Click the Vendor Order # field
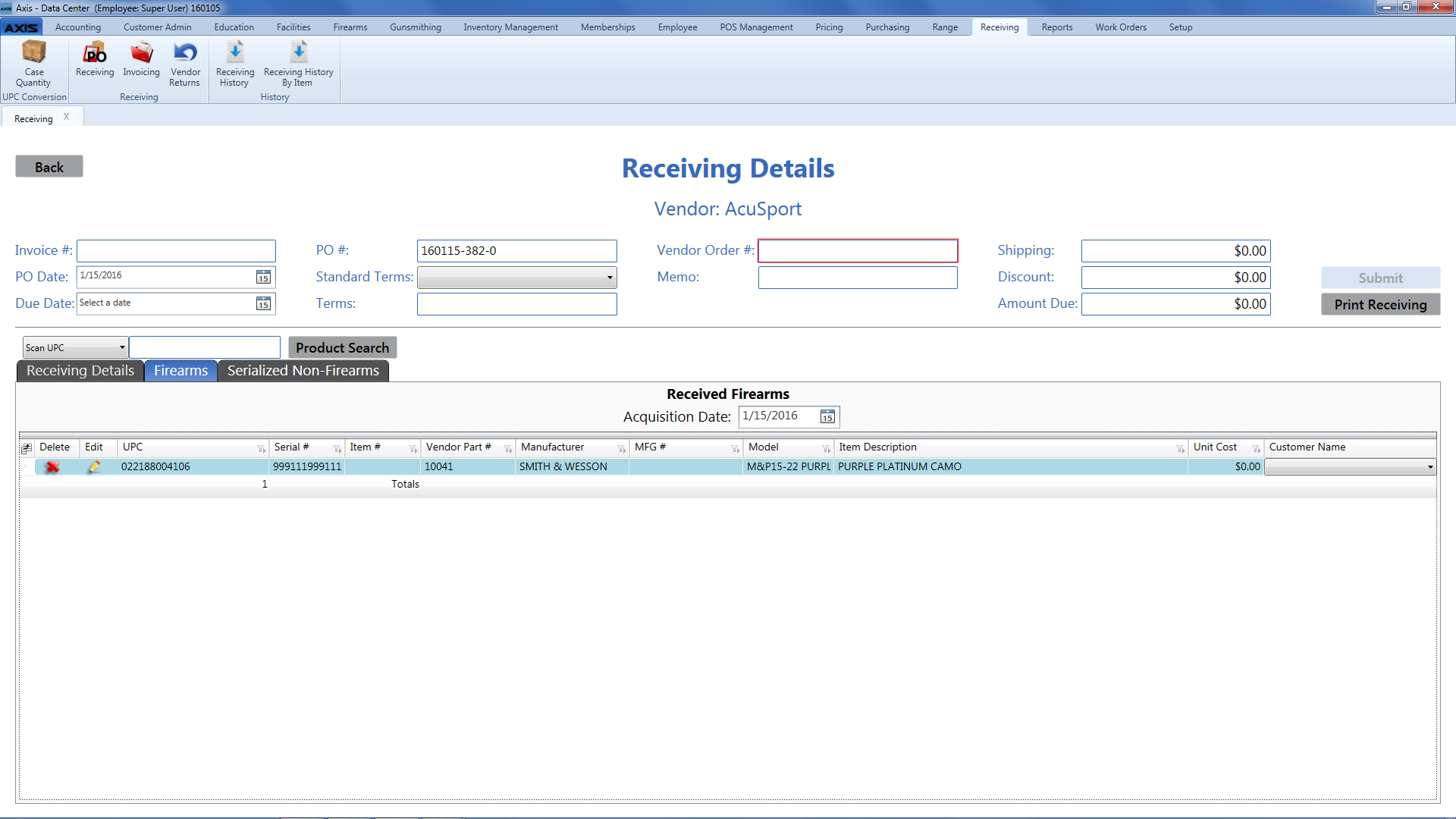The width and height of the screenshot is (1456, 819). 858,251
